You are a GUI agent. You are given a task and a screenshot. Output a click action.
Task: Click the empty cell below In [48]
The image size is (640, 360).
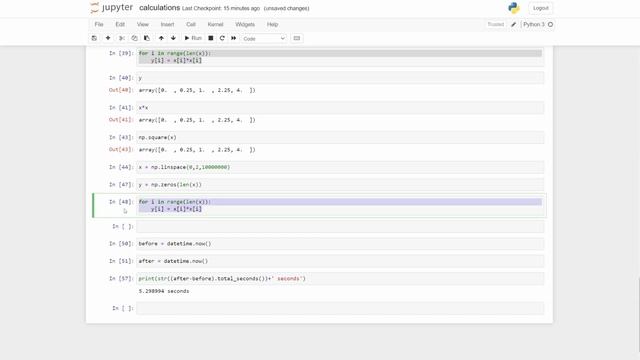(340, 226)
